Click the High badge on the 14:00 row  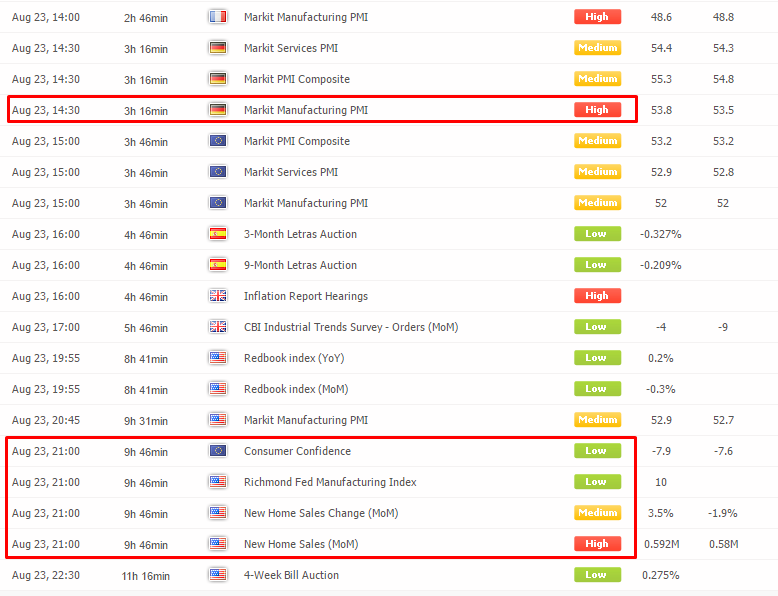click(x=597, y=17)
